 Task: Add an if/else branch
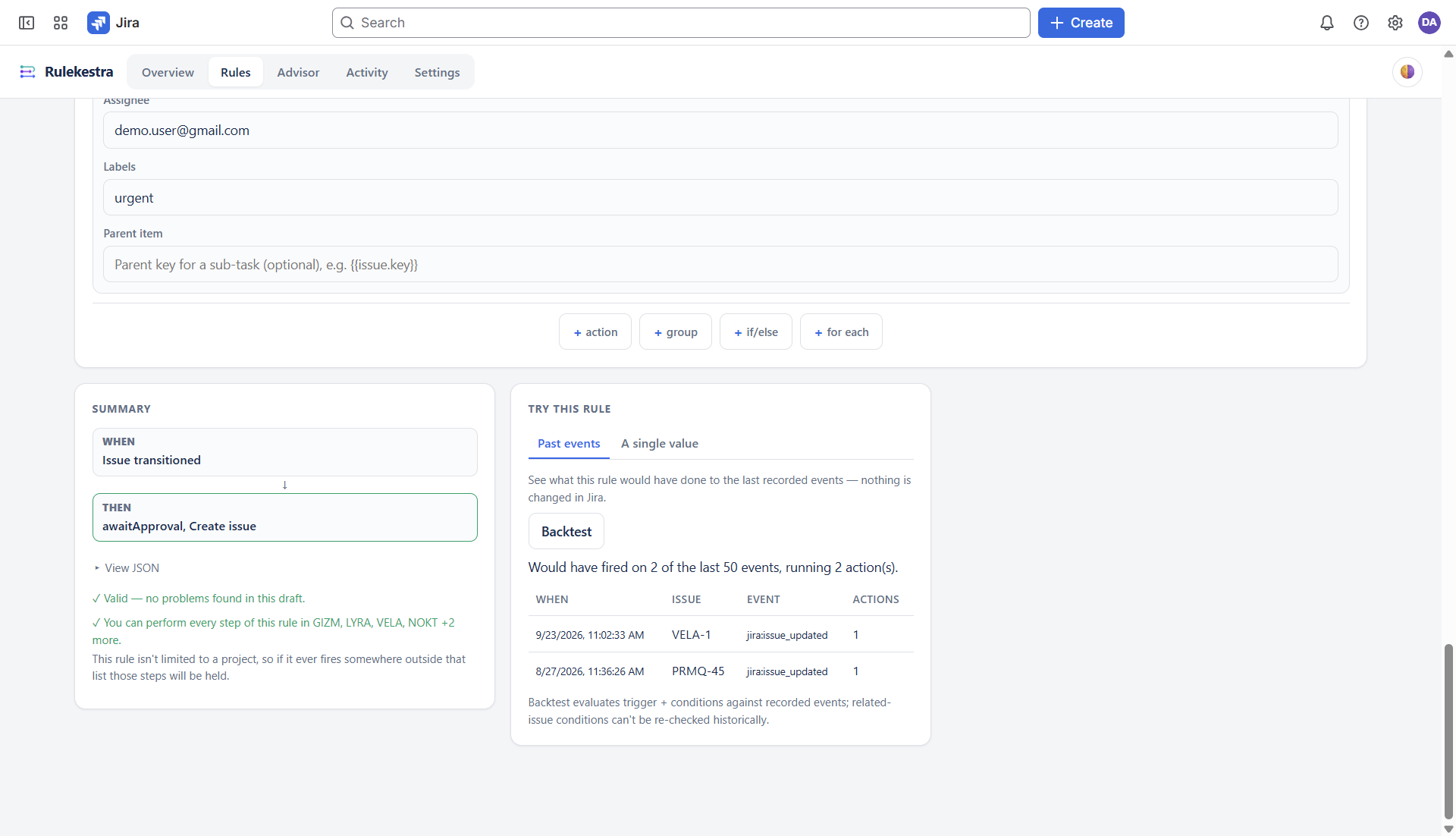(x=756, y=332)
